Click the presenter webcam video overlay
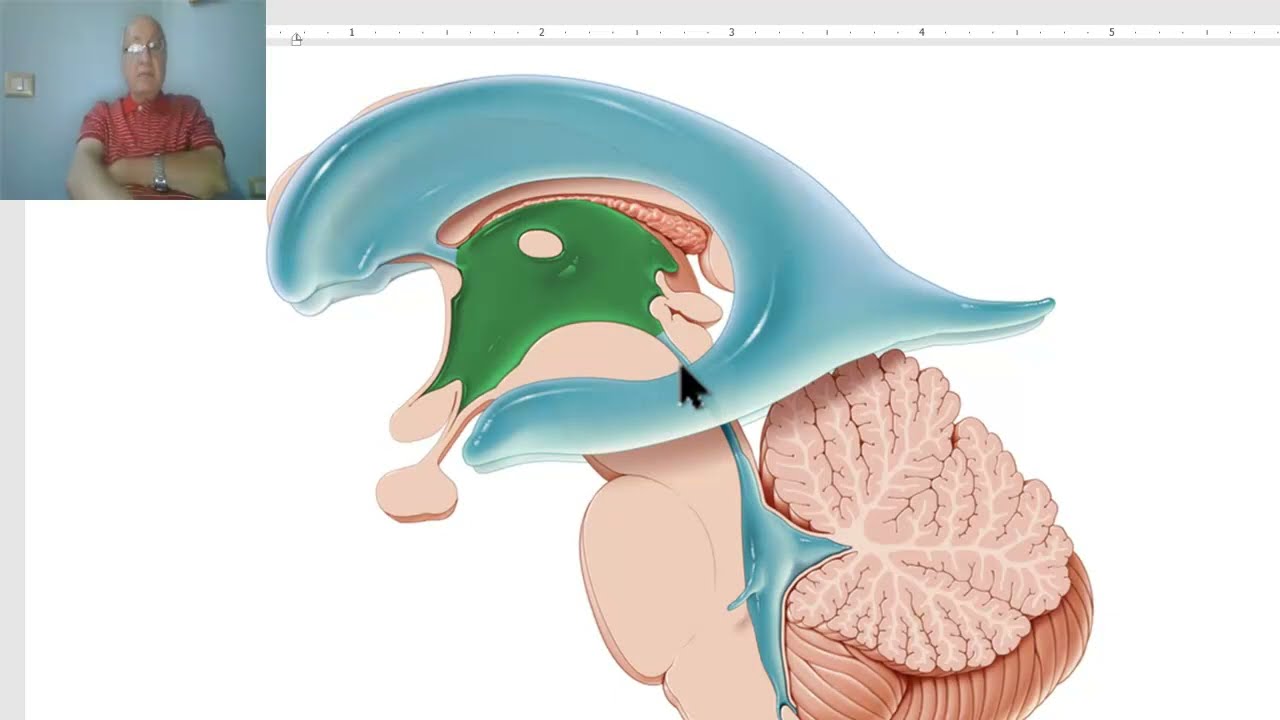The image size is (1280, 720). (x=133, y=100)
